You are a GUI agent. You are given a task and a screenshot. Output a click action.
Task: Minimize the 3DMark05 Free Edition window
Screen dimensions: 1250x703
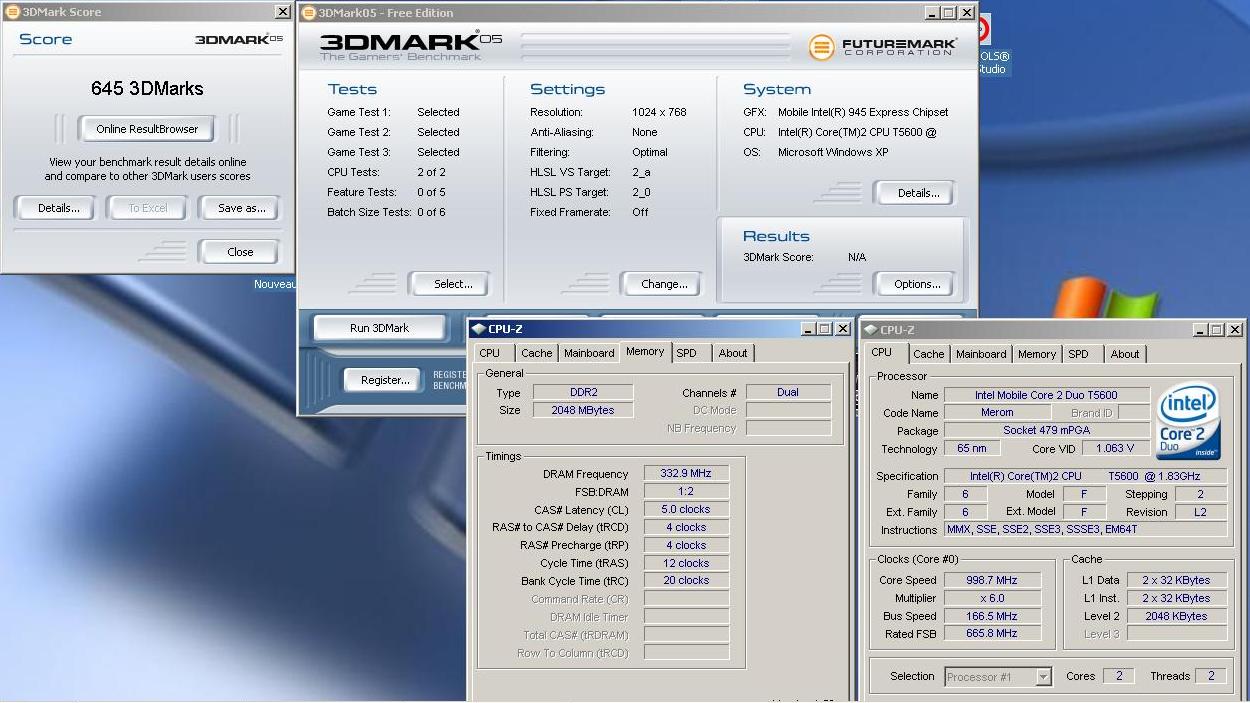(931, 13)
